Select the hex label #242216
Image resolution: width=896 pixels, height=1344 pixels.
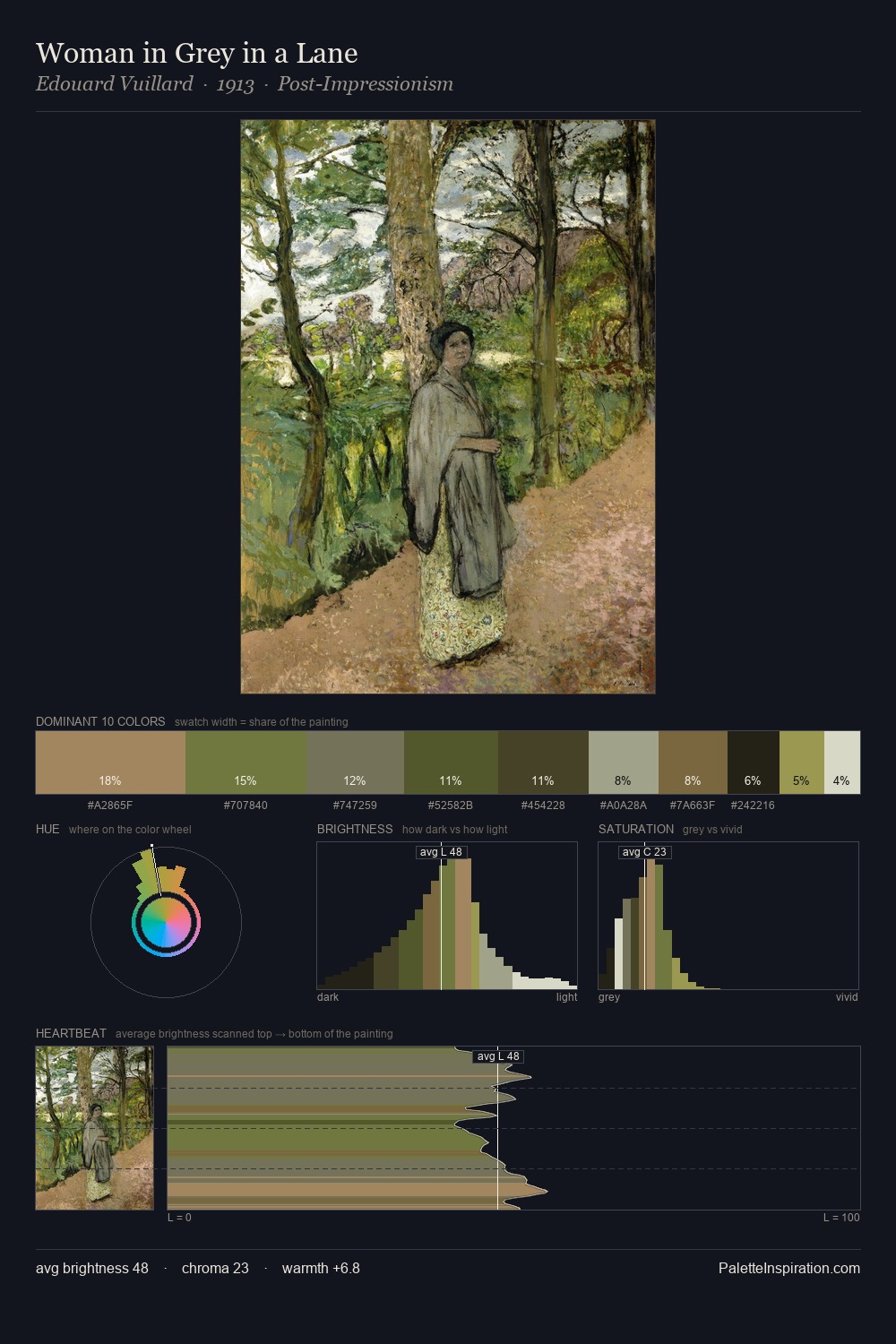(x=754, y=806)
